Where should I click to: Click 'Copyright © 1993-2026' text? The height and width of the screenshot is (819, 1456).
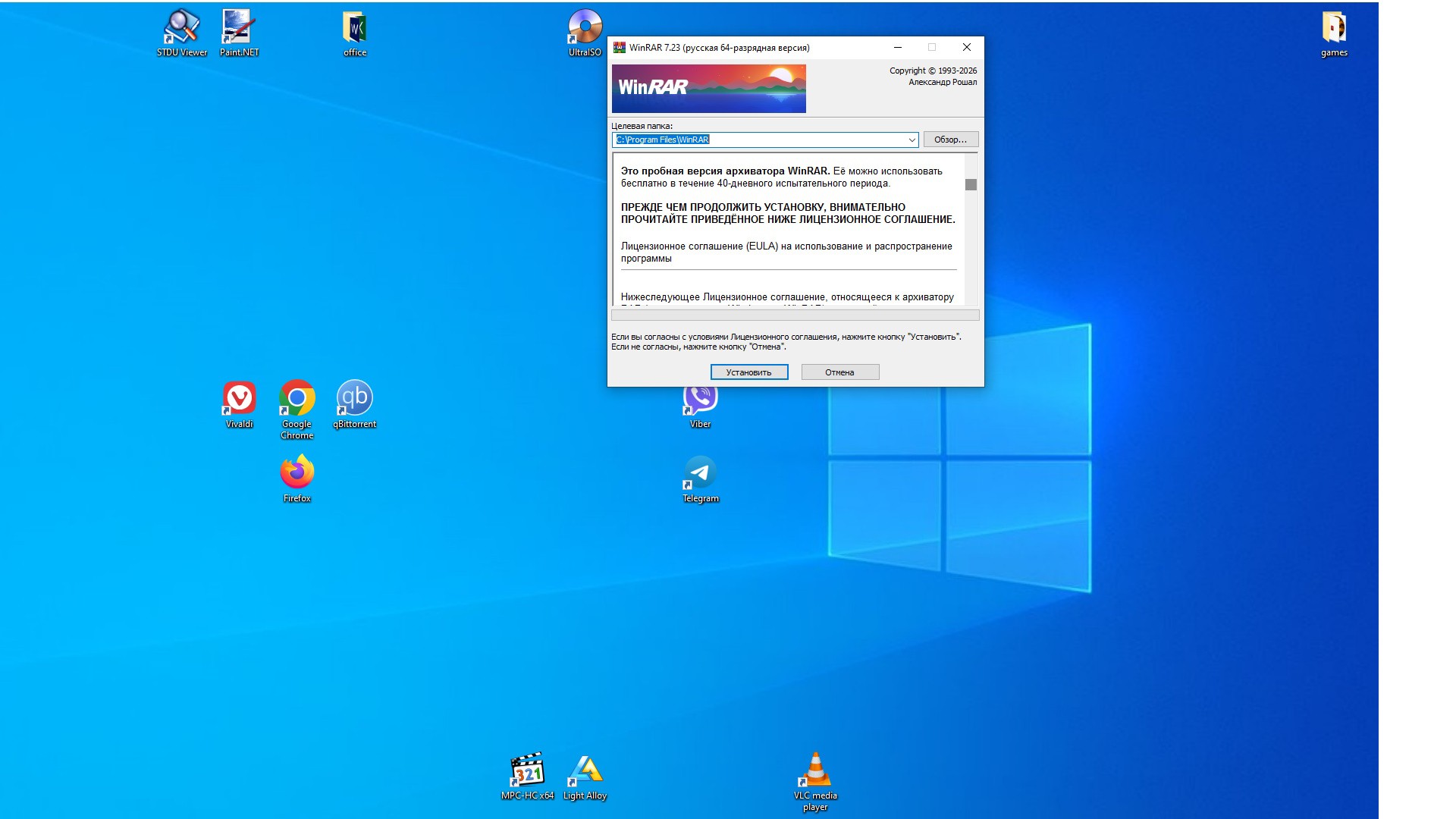pos(933,71)
